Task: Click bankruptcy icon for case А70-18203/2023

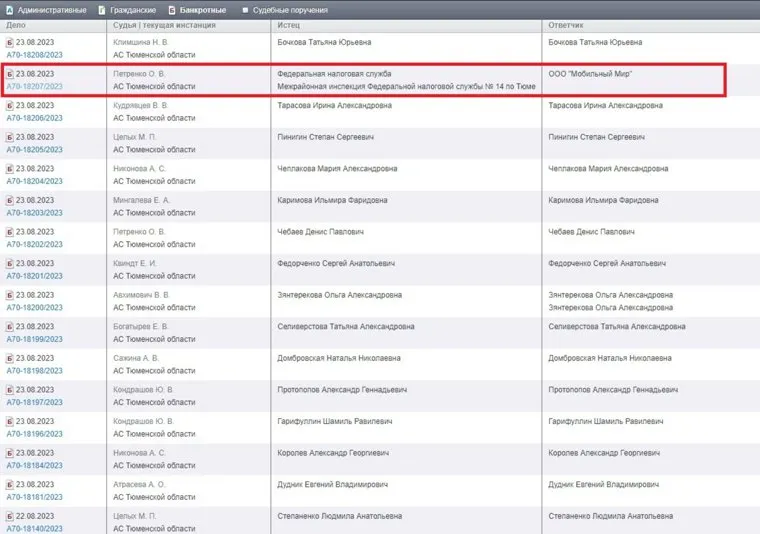Action: tap(10, 200)
